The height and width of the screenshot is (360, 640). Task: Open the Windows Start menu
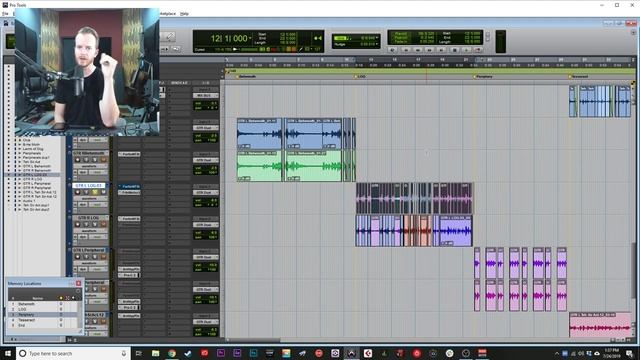point(7,353)
